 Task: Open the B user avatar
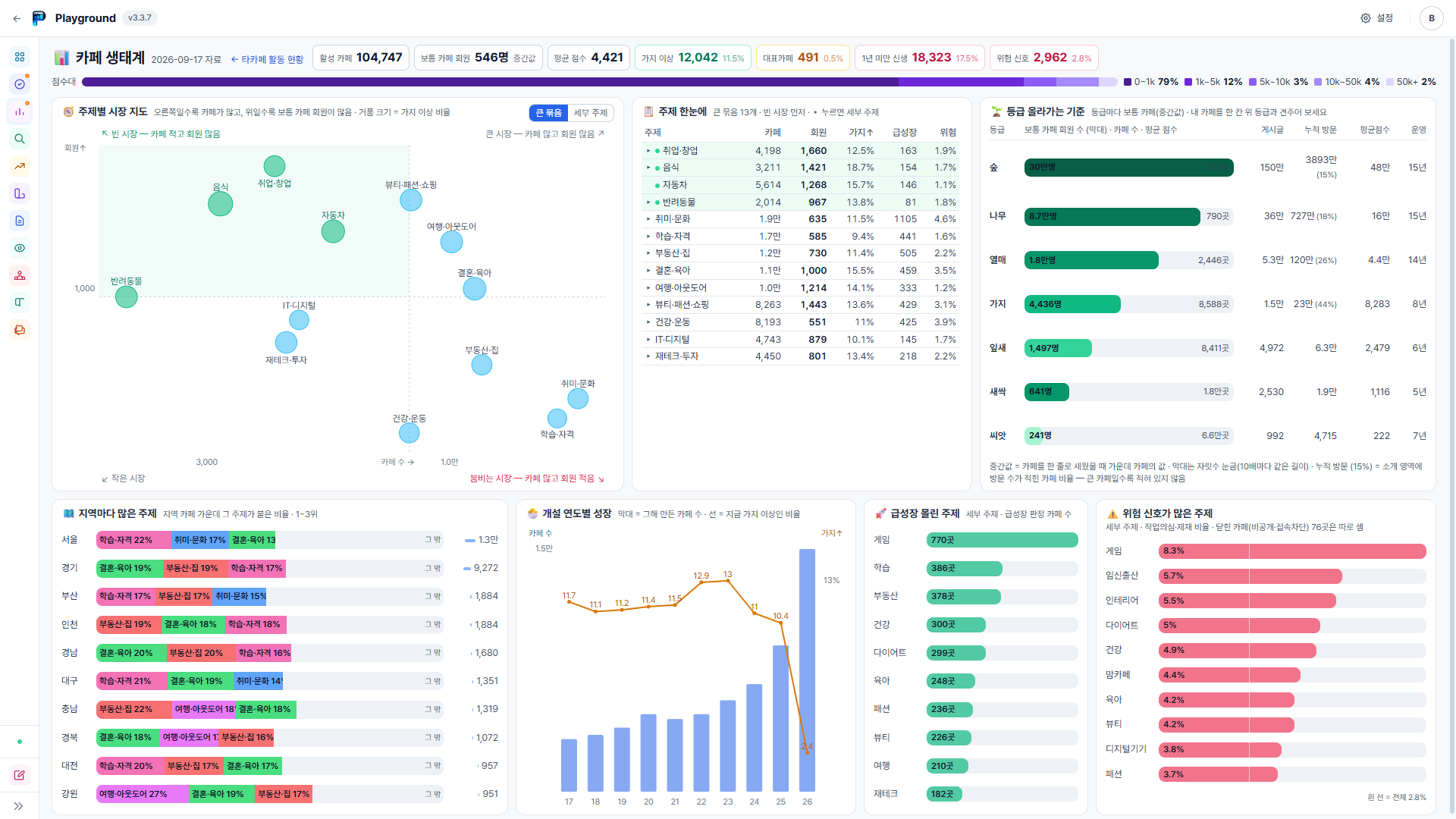1432,18
